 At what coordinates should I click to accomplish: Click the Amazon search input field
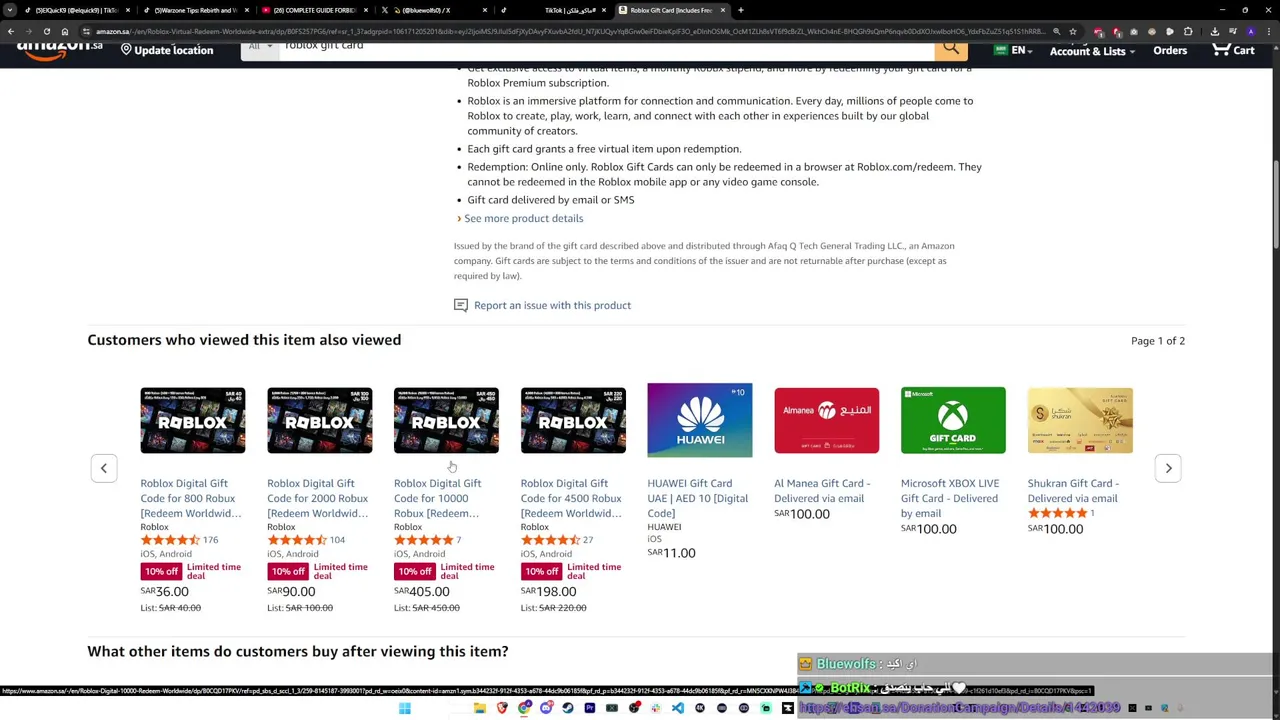607,47
